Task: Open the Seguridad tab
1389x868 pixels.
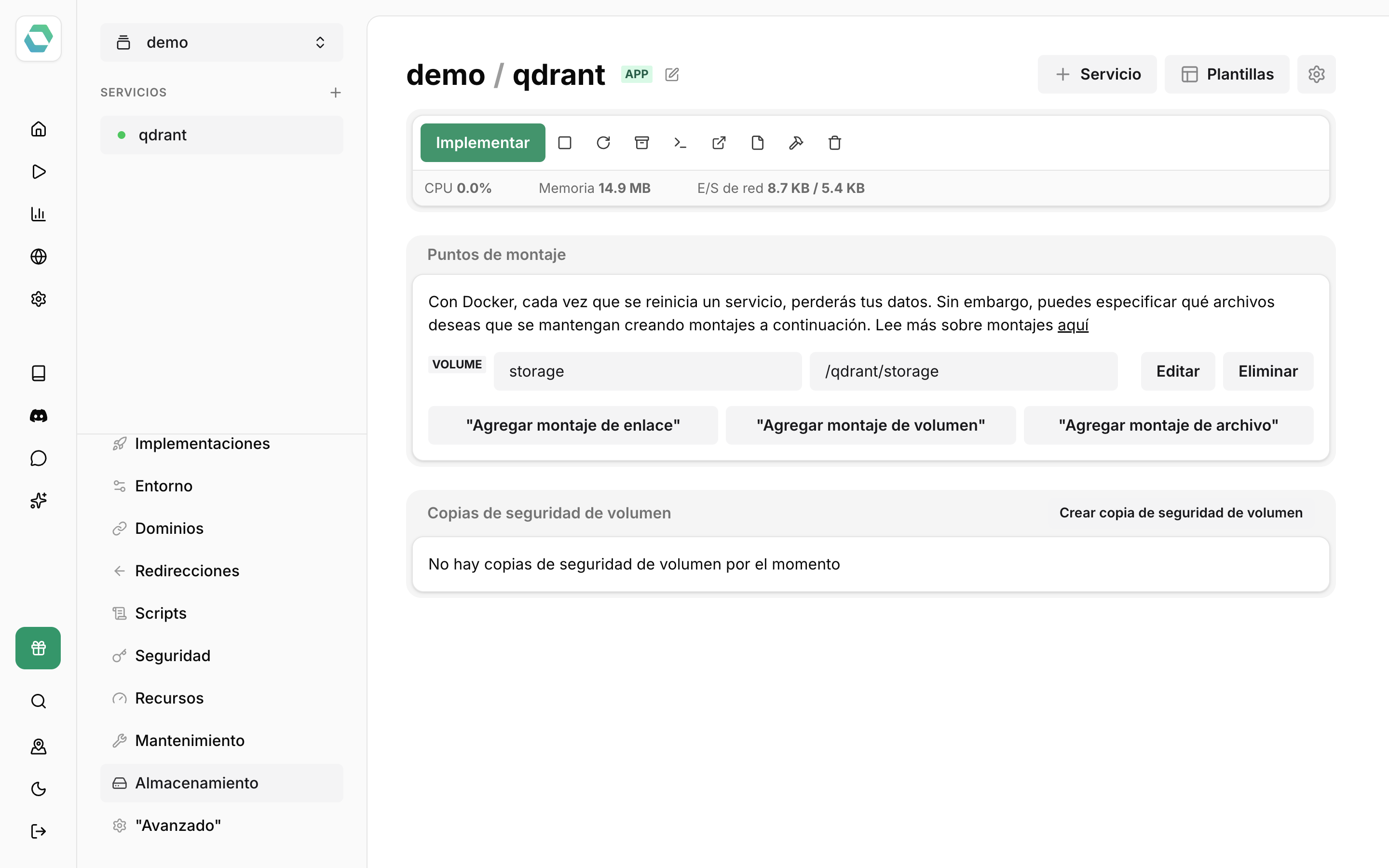Action: [221, 656]
